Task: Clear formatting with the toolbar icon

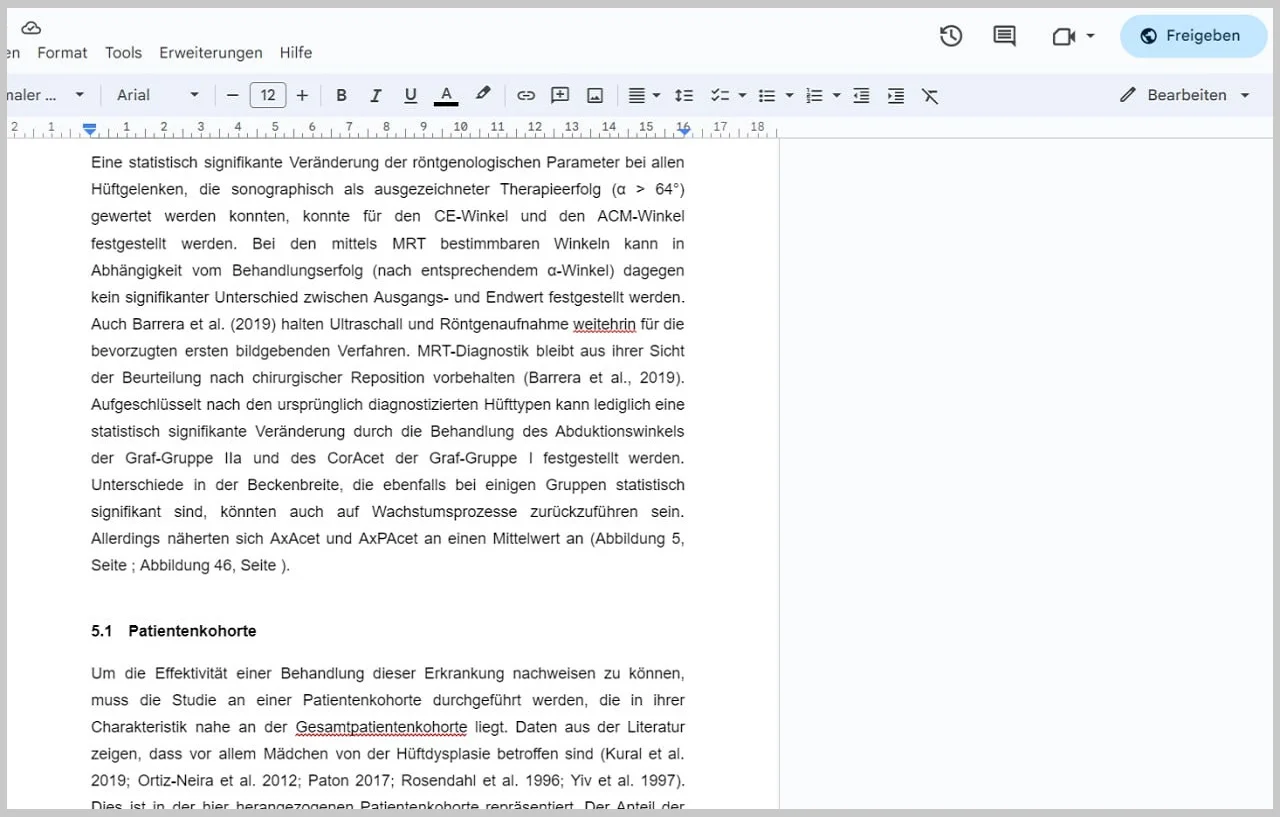Action: [x=930, y=95]
